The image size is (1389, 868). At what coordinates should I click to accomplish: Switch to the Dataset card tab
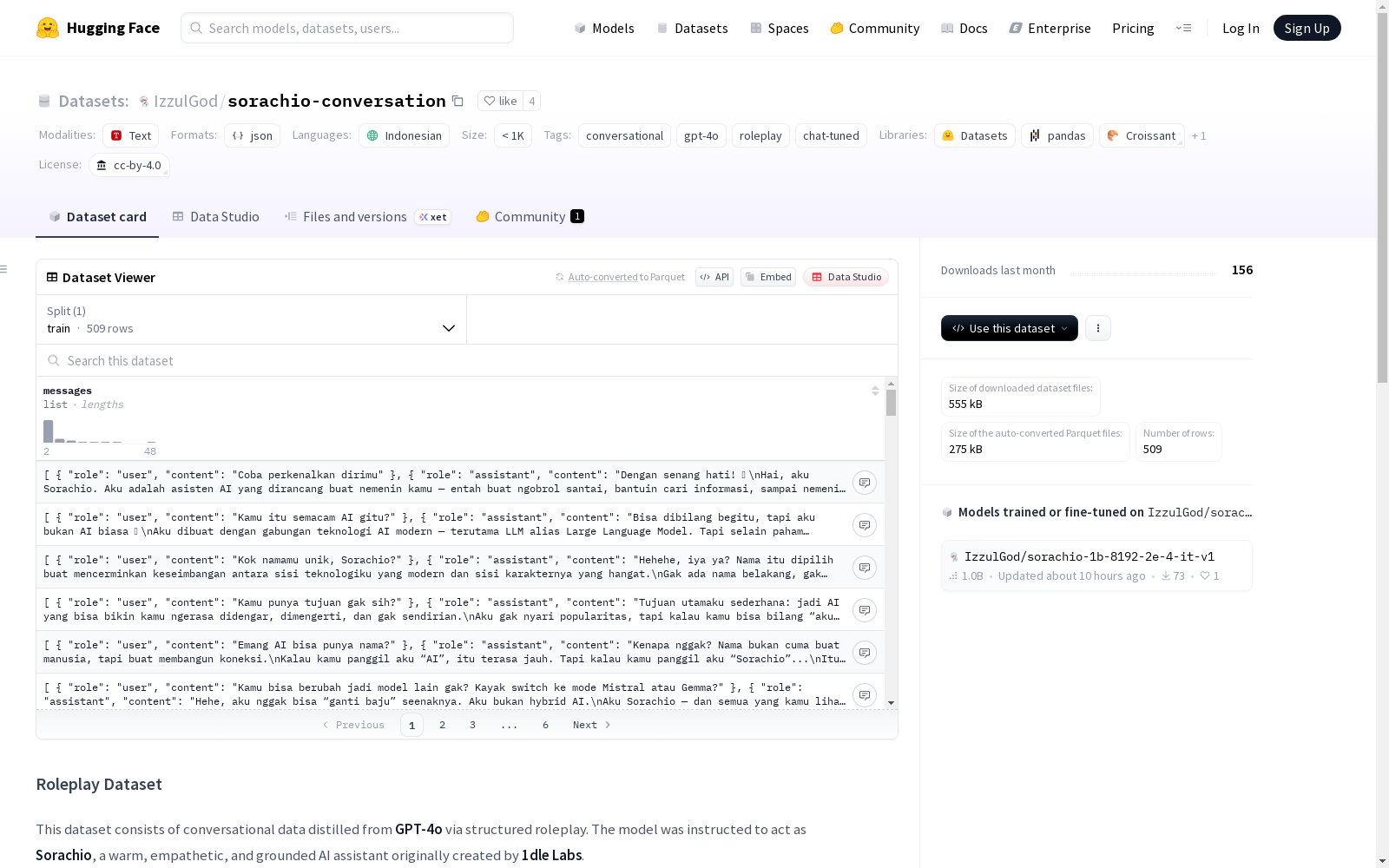[97, 217]
